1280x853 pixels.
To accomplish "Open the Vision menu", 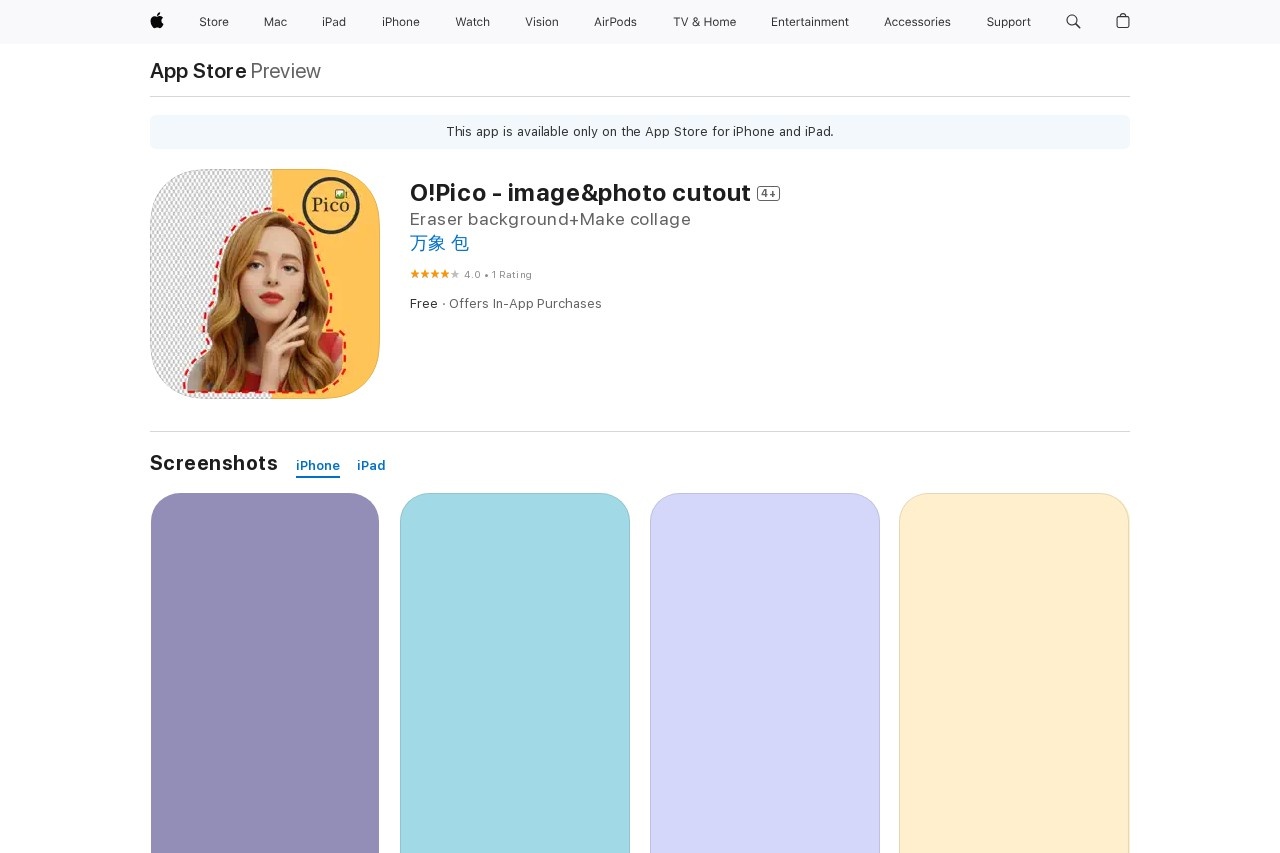I will [x=542, y=22].
